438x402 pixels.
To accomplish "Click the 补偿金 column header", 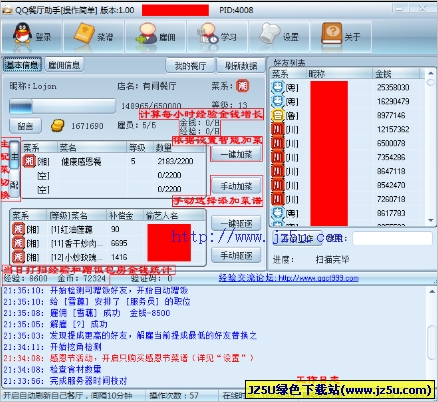I will point(125,215).
